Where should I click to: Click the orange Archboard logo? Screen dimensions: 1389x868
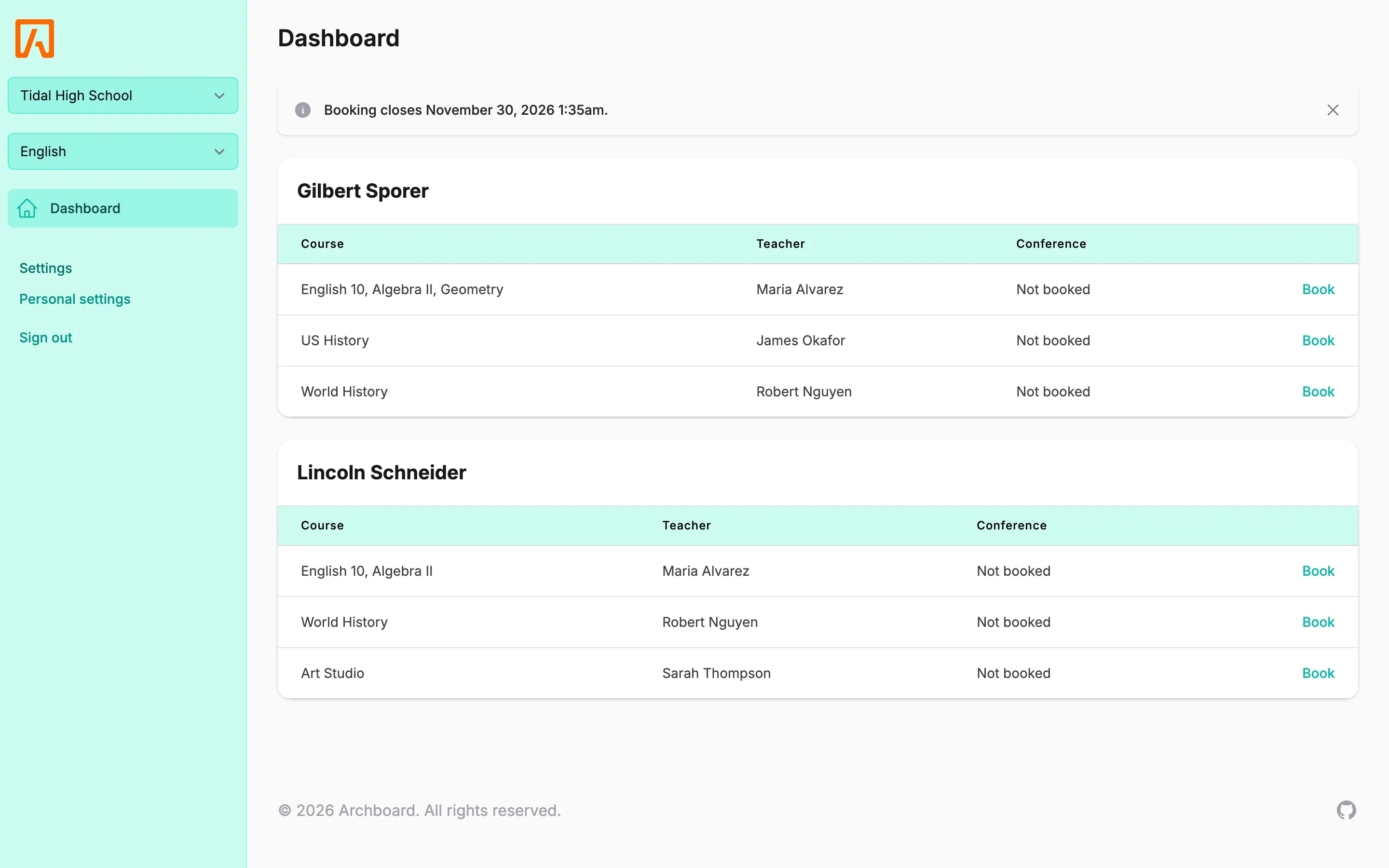tap(34, 39)
